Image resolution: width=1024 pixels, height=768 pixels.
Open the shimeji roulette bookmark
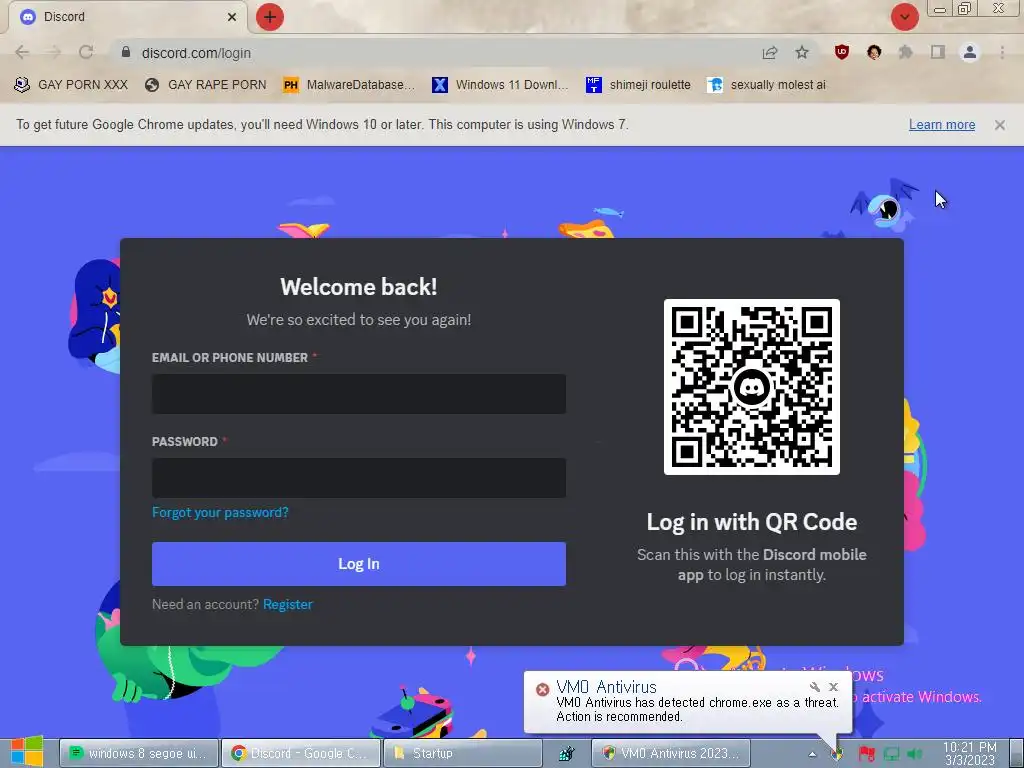638,85
